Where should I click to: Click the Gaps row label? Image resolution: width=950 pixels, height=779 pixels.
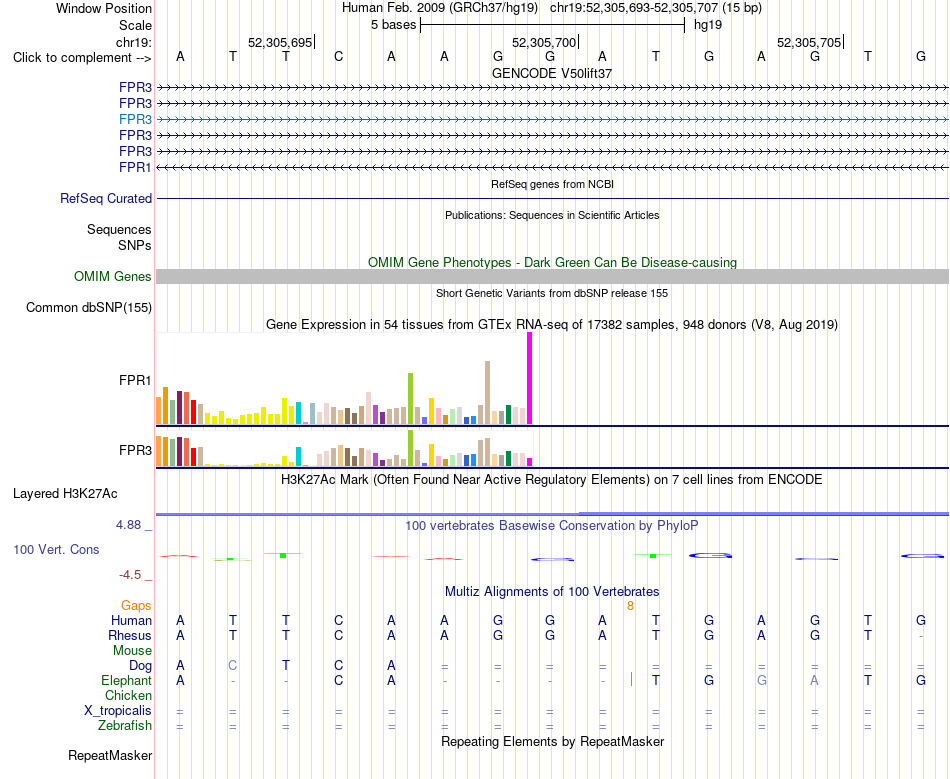136,606
